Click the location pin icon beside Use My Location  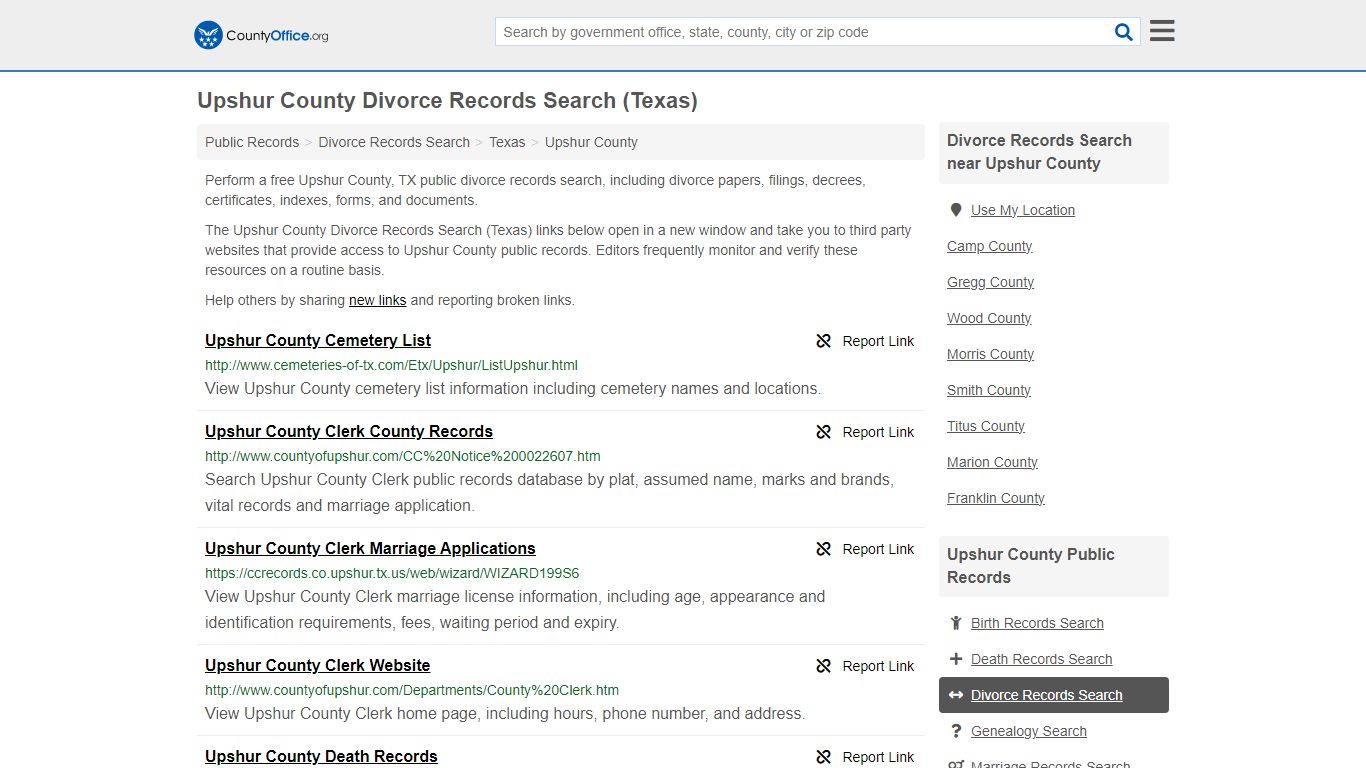click(x=956, y=210)
